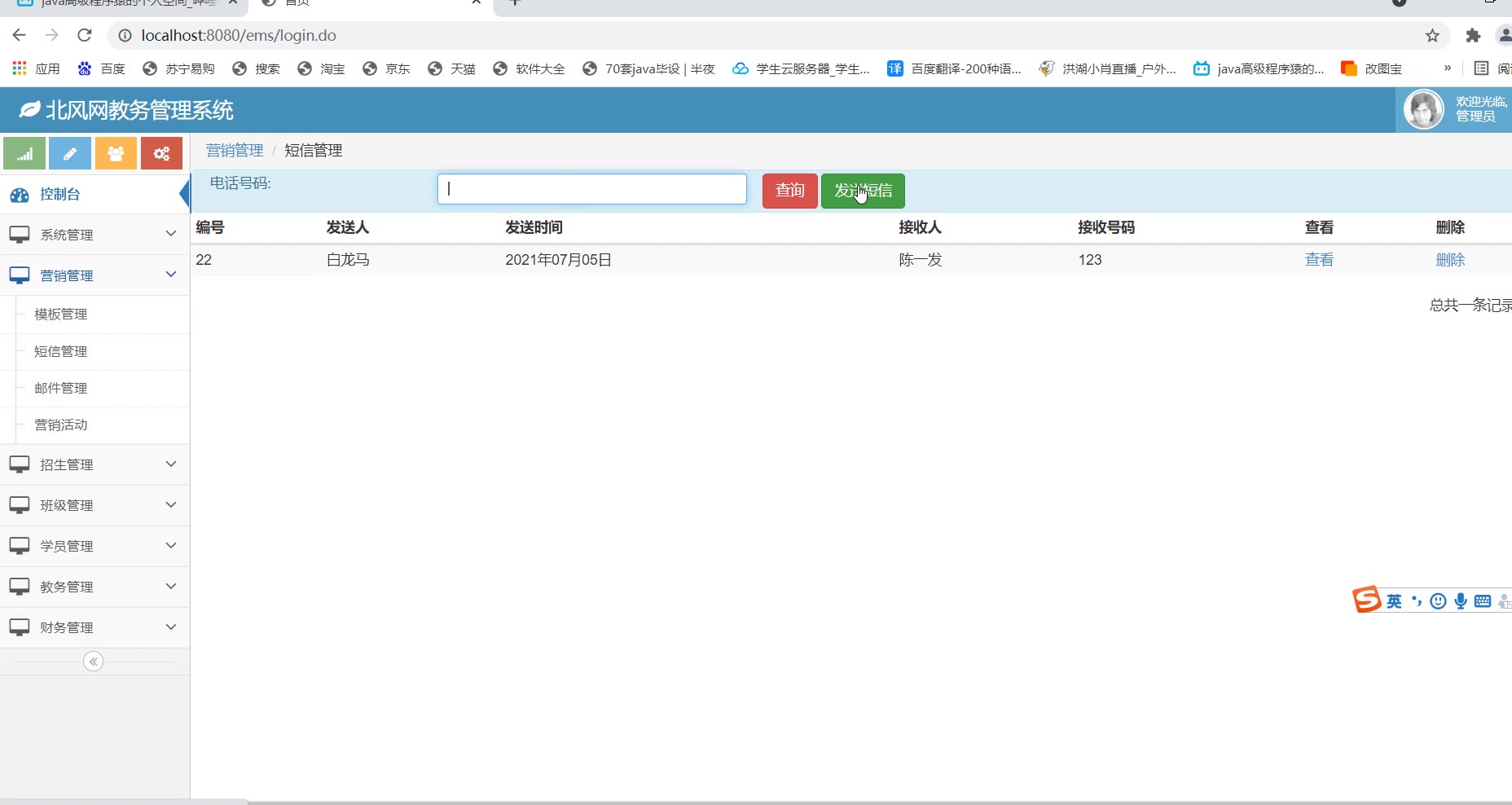Click the 招生管理 monitor icon

coord(20,464)
